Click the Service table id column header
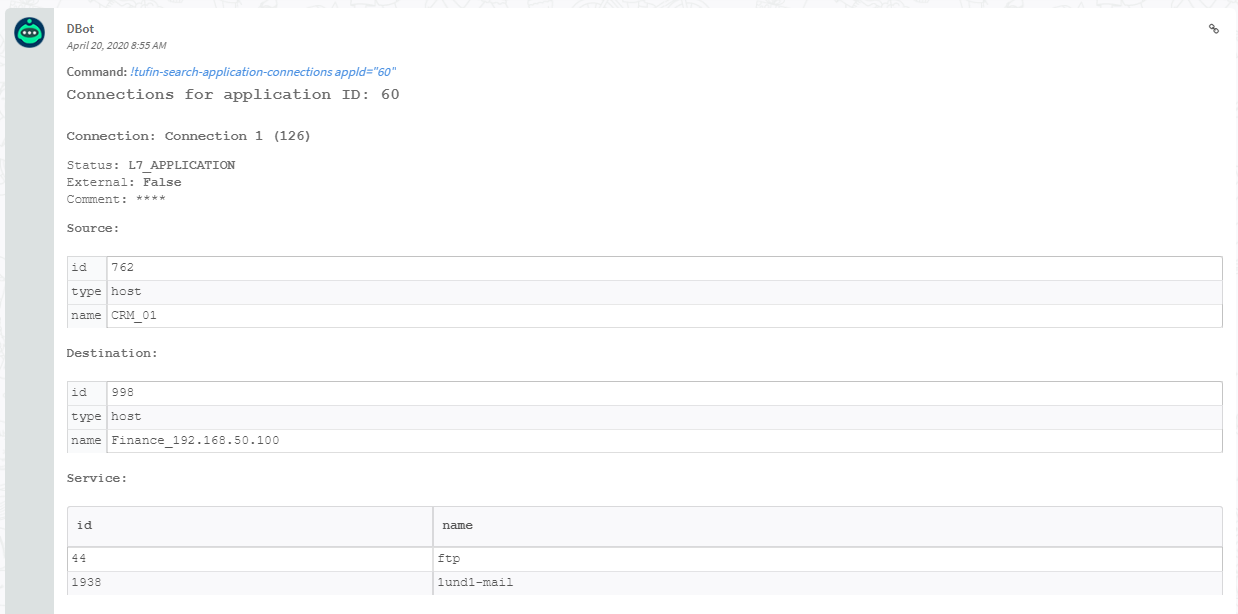 click(84, 525)
